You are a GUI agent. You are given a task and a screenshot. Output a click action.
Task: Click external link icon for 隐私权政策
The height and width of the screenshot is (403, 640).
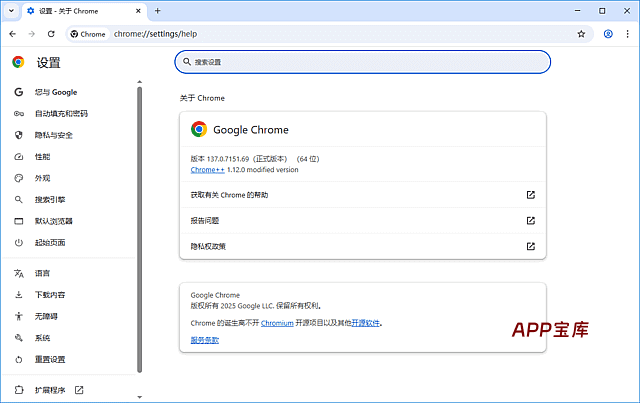531,246
